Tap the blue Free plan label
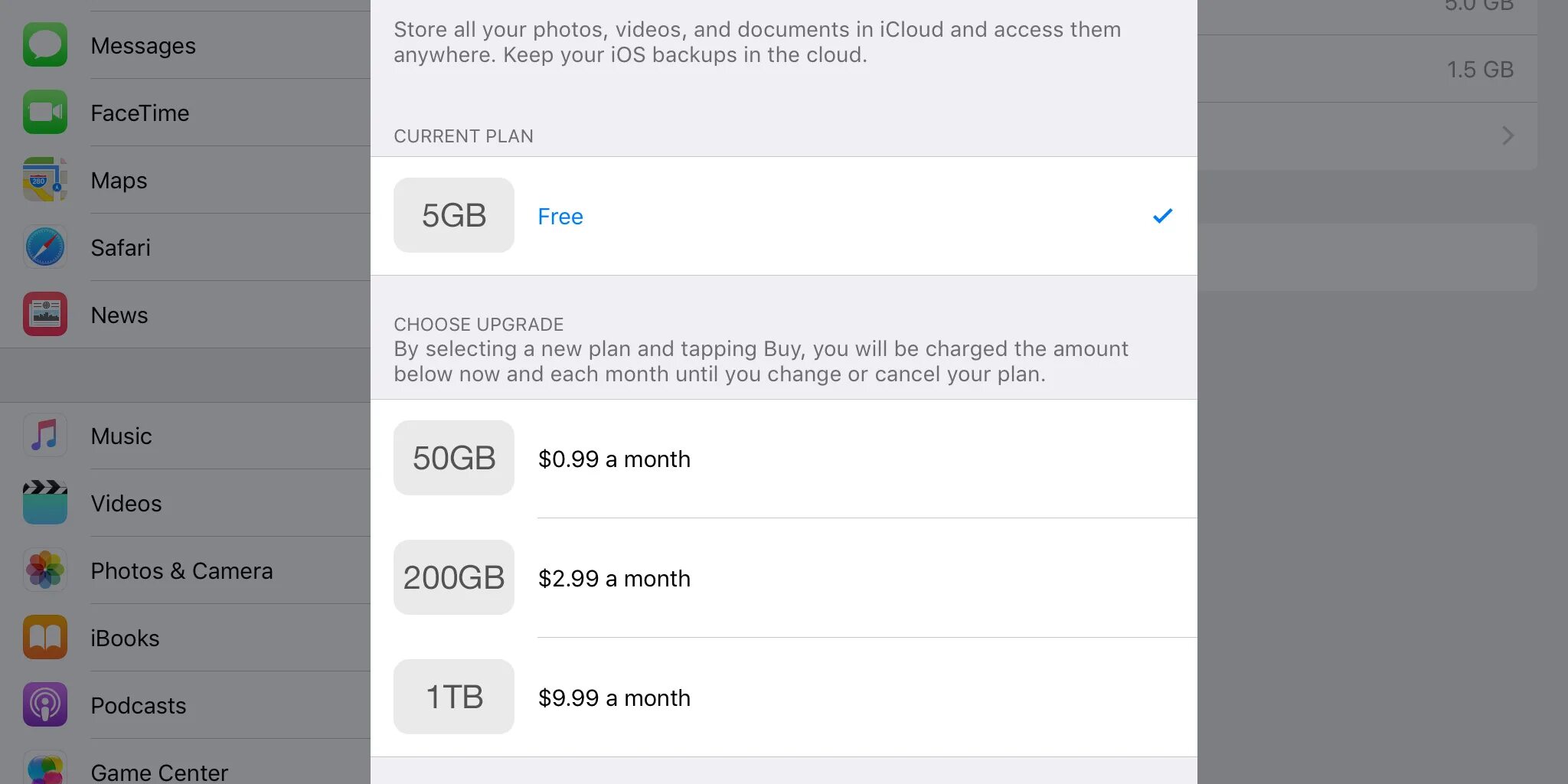The image size is (1568, 784). pos(560,217)
